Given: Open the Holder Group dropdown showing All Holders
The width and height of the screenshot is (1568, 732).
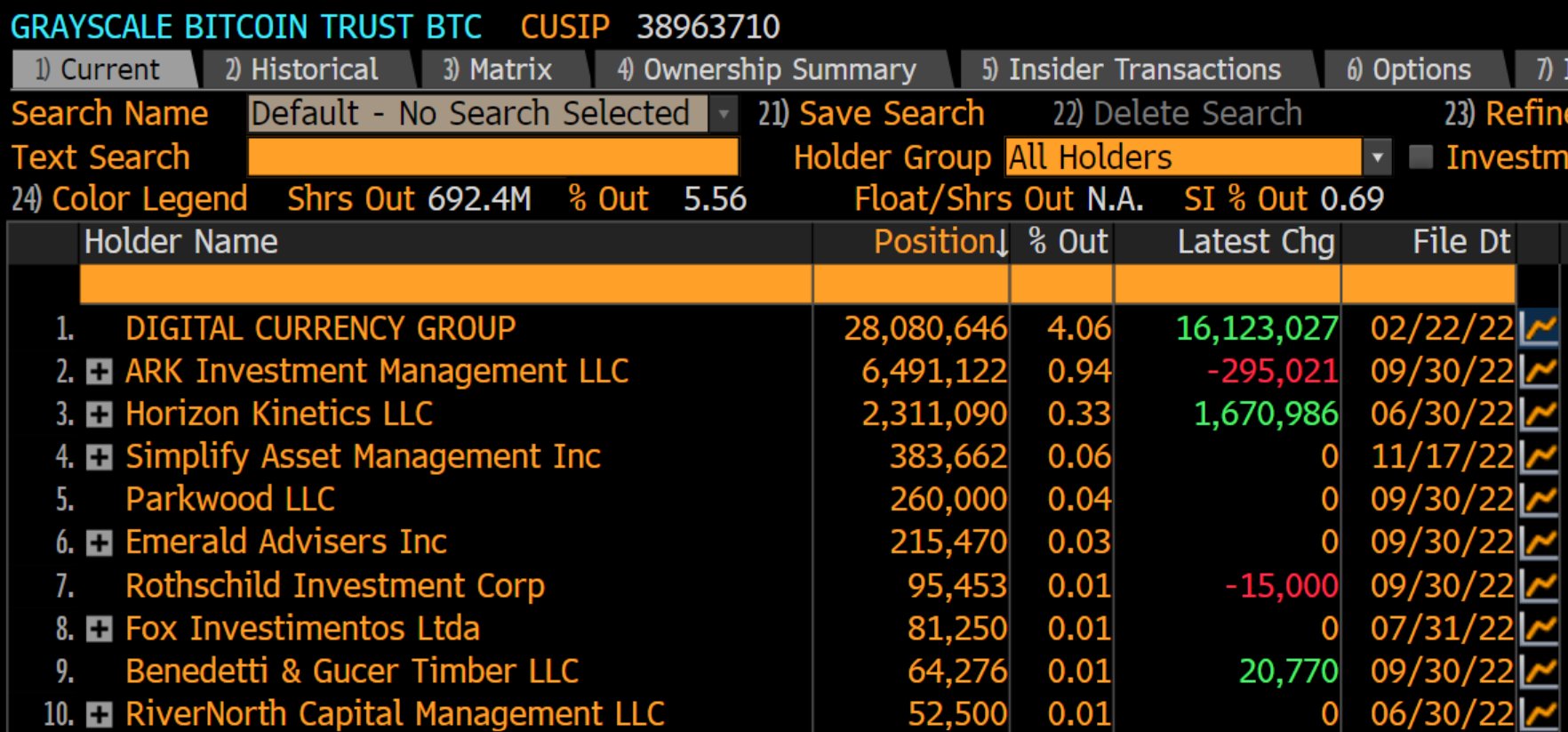Looking at the screenshot, I should point(1379,157).
